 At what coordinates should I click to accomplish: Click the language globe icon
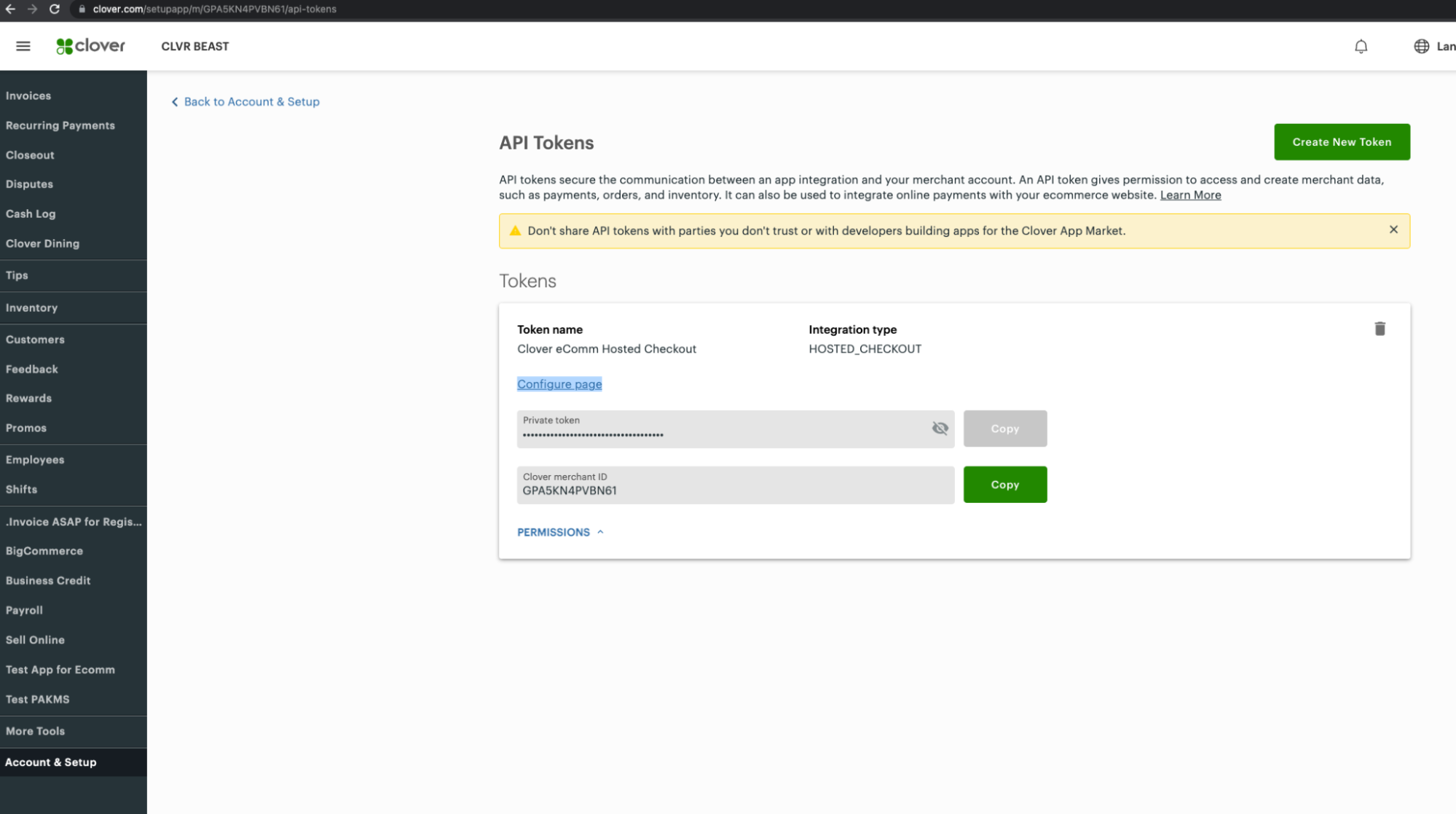(x=1421, y=47)
